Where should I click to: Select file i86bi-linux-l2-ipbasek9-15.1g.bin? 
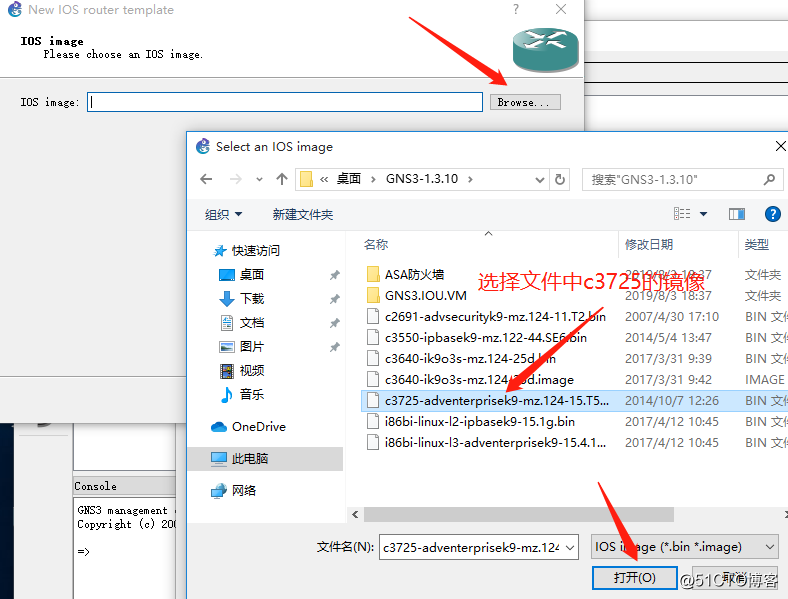click(x=479, y=422)
